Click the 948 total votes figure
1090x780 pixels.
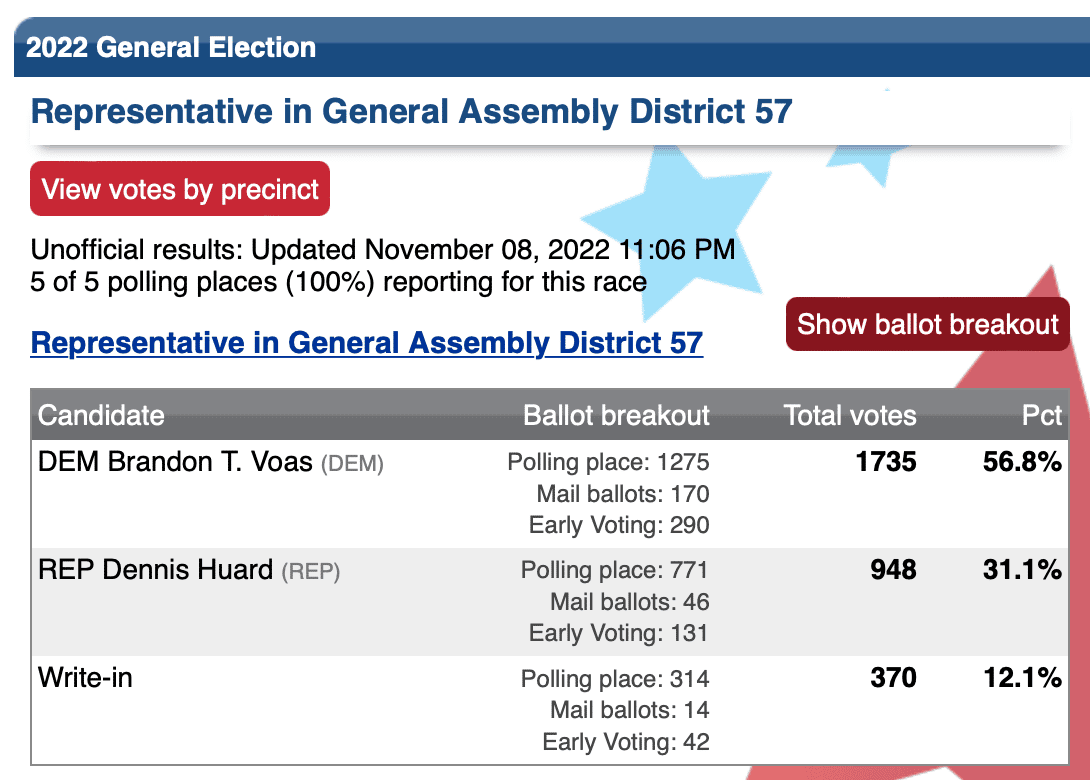(893, 570)
